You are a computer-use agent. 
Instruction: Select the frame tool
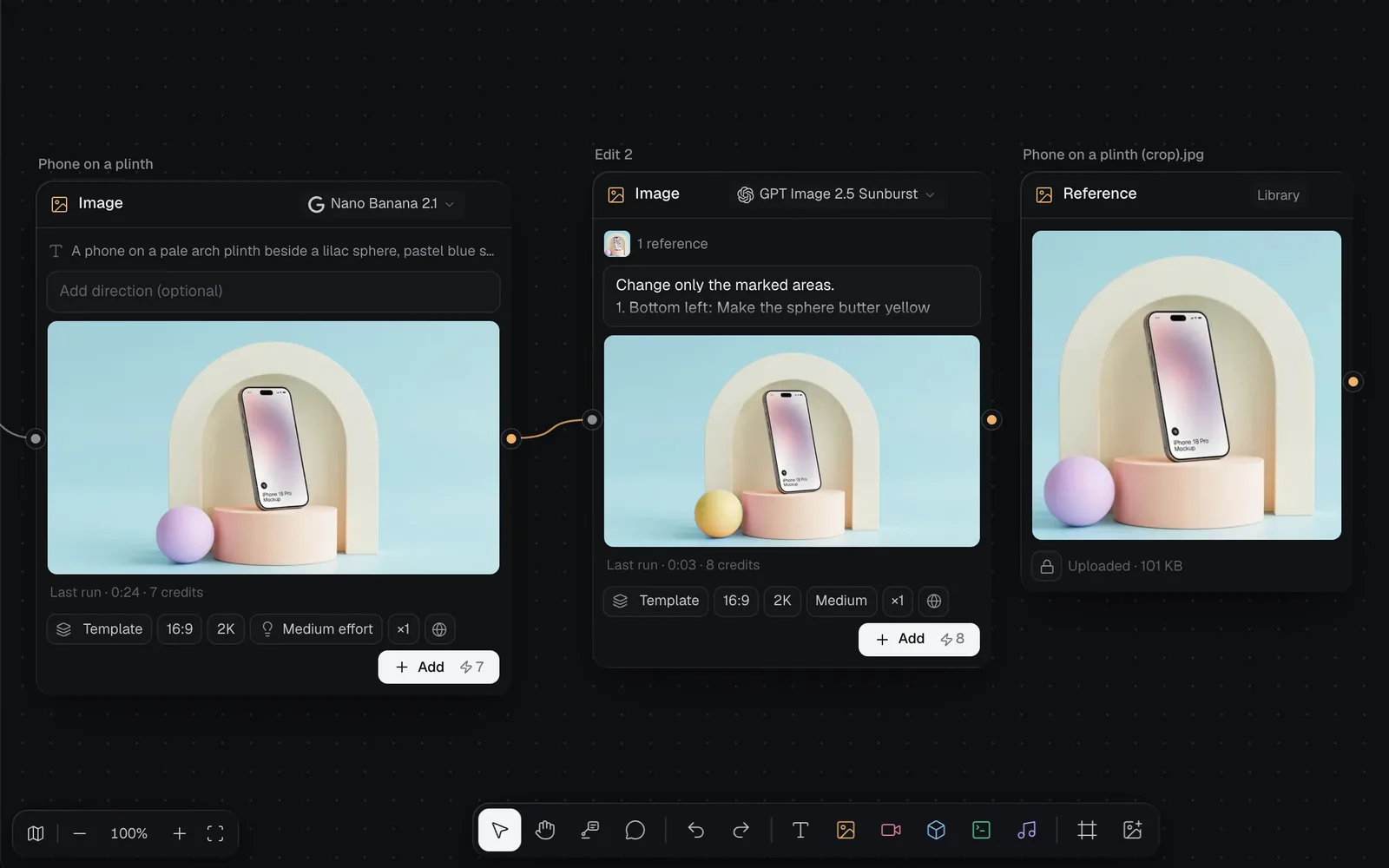[x=1087, y=831]
